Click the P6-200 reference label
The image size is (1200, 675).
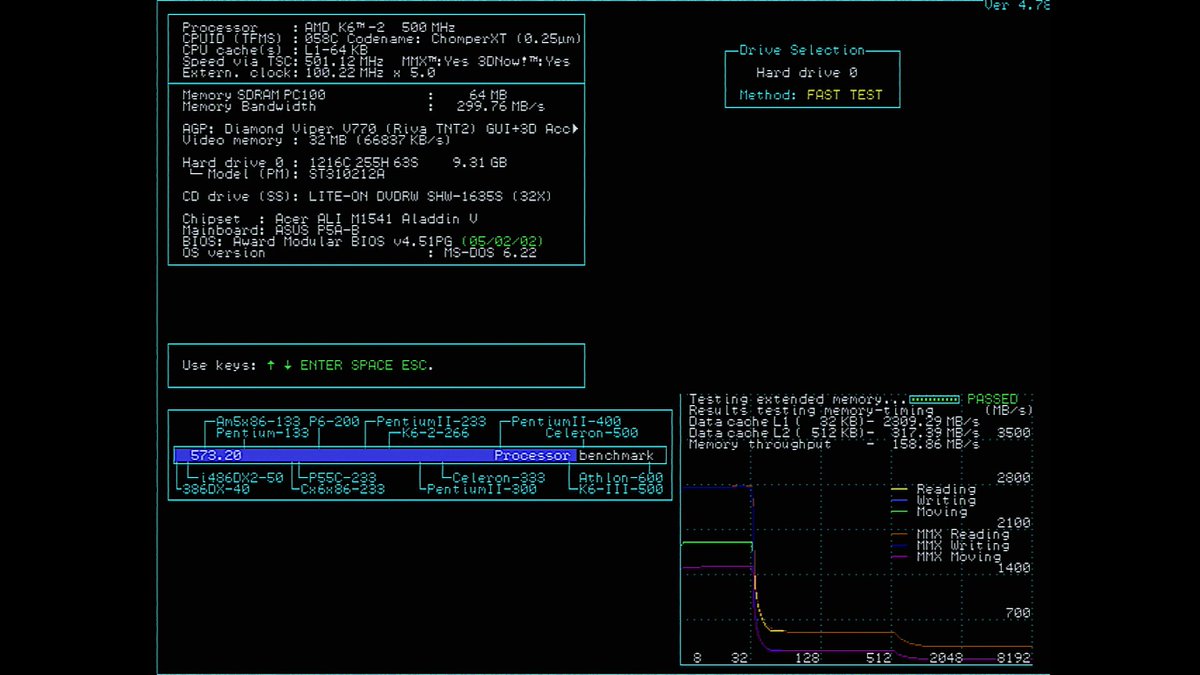point(334,422)
